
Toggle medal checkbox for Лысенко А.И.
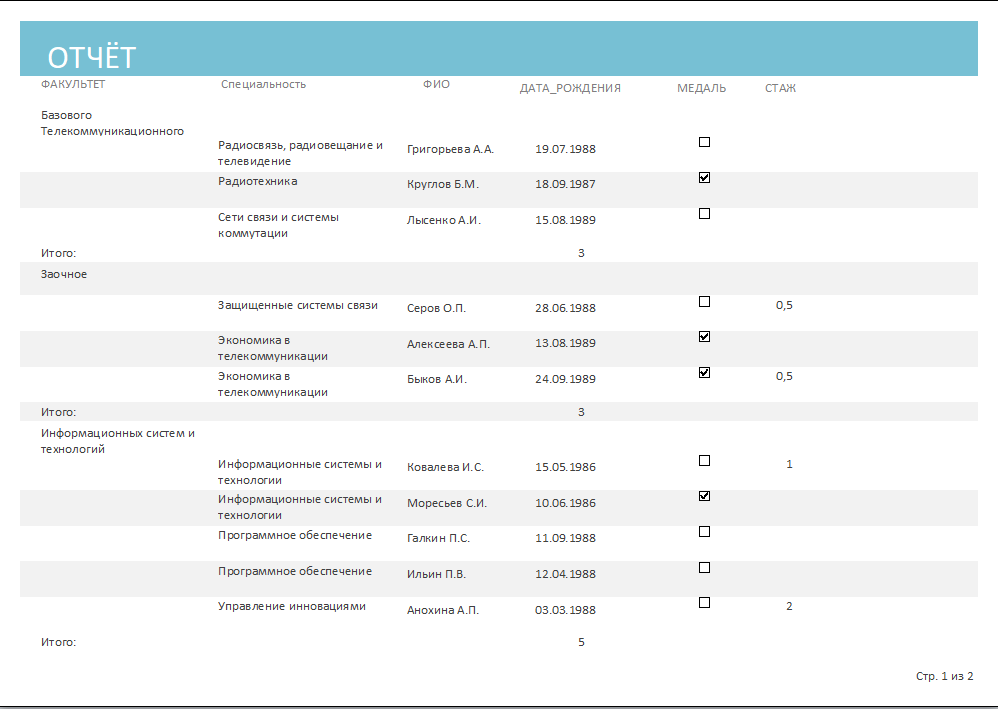pyautogui.click(x=704, y=213)
